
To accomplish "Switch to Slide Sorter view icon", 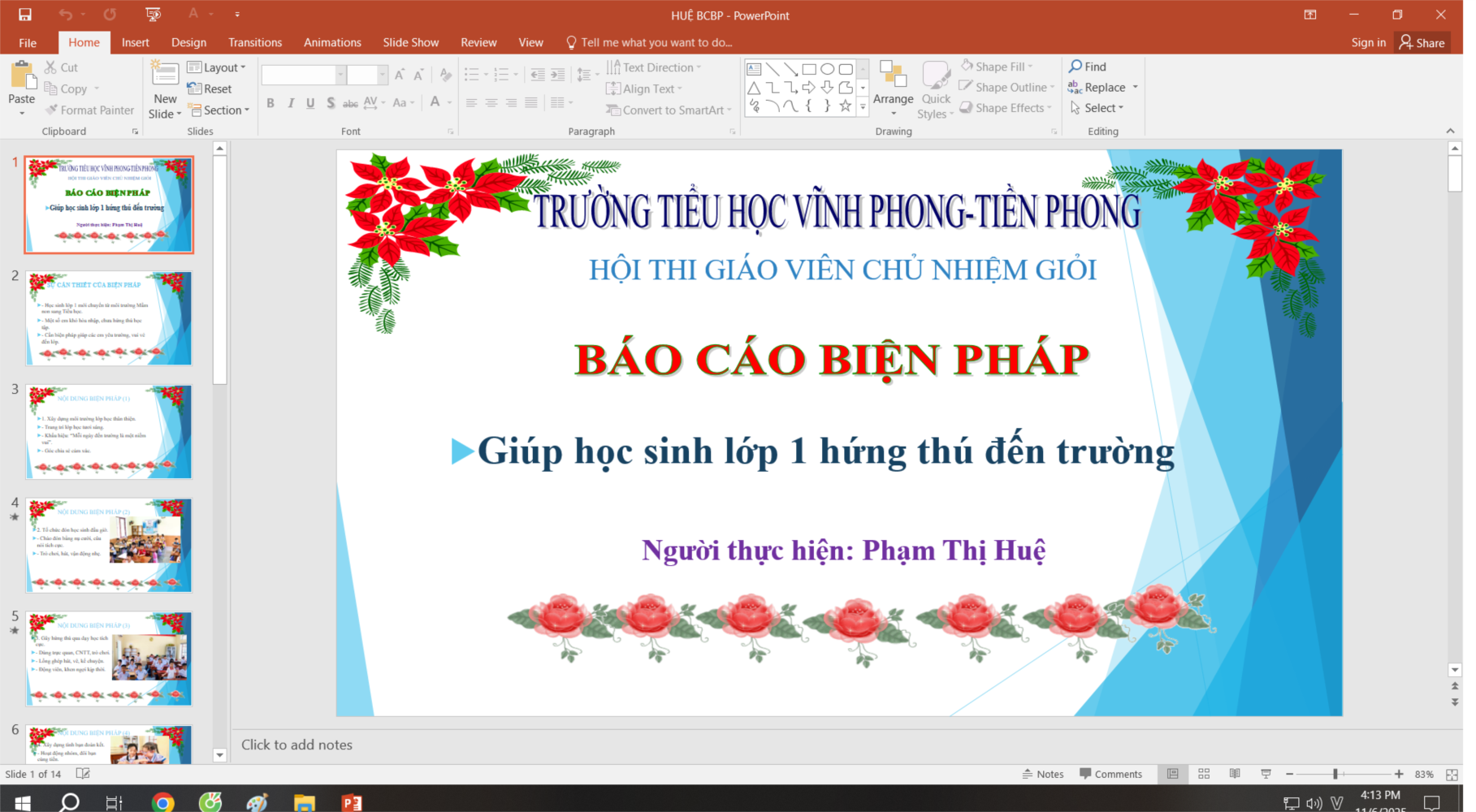I will click(x=1204, y=774).
